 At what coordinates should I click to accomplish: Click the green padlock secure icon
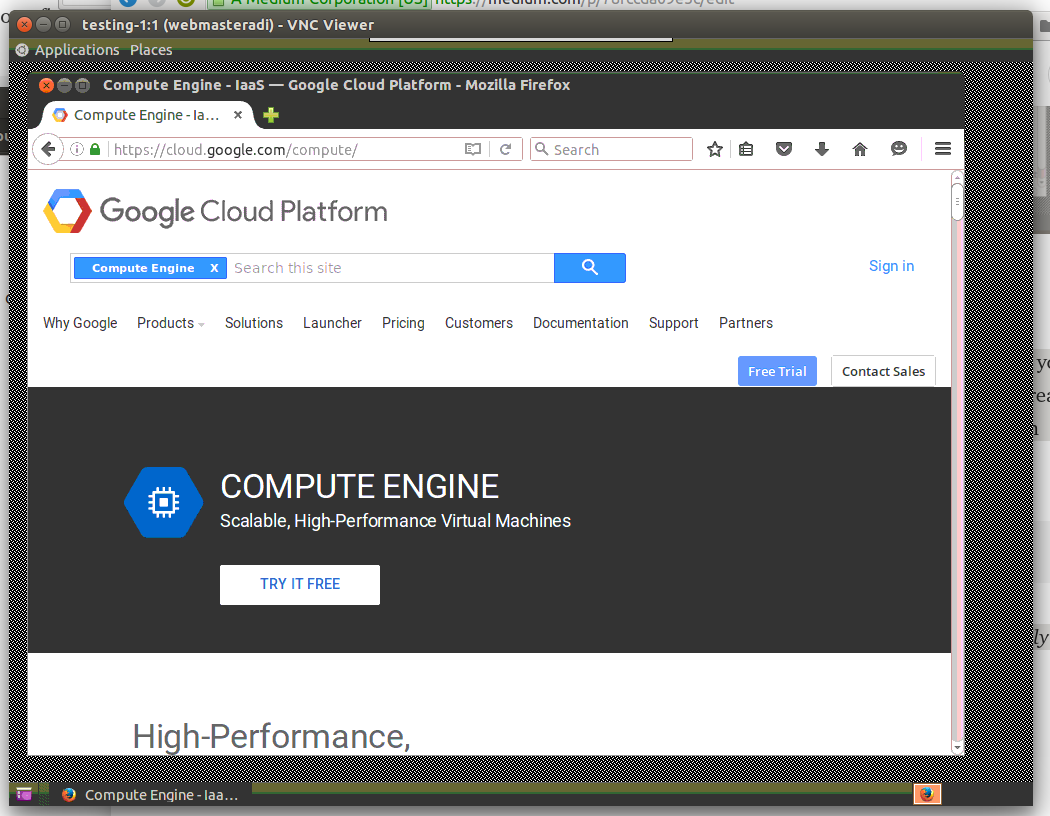coord(95,149)
